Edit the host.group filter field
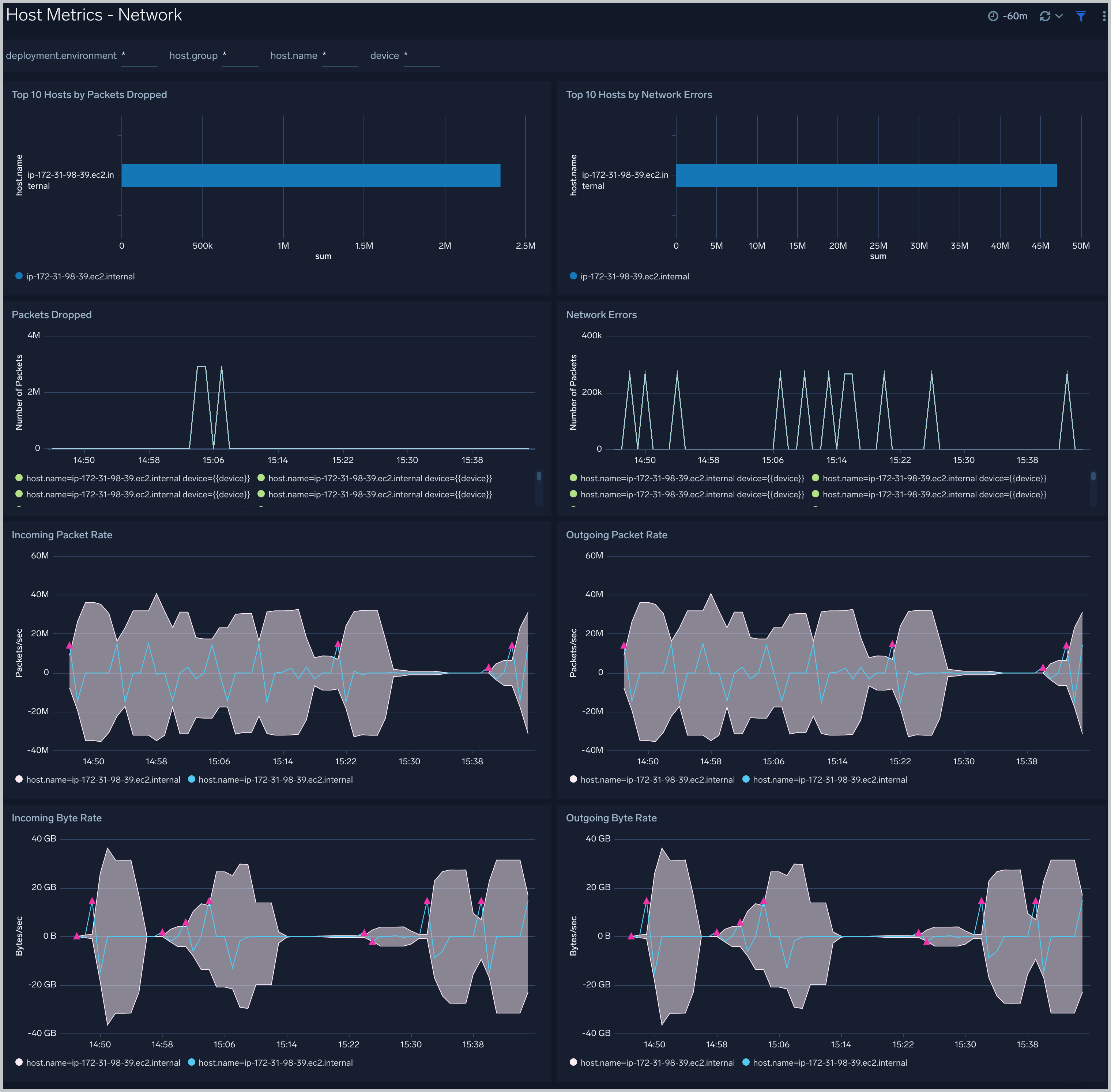Viewport: 1111px width, 1092px height. [240, 56]
